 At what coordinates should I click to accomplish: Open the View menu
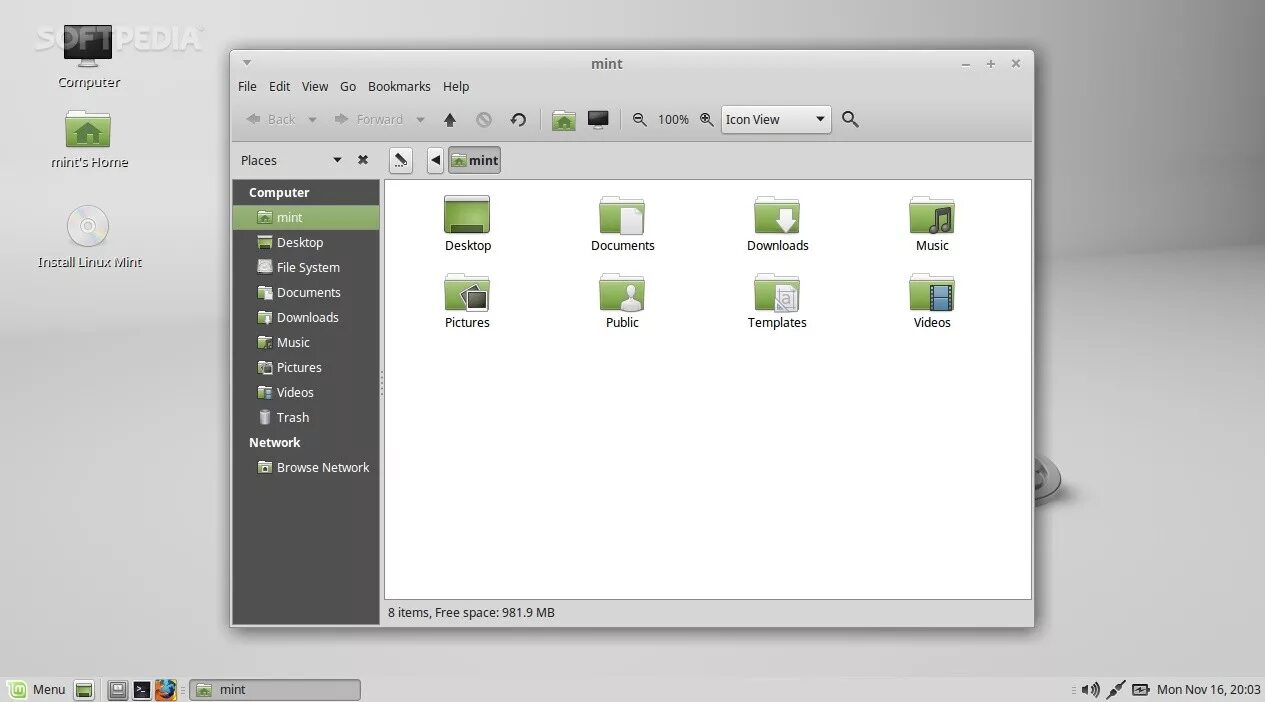[315, 87]
